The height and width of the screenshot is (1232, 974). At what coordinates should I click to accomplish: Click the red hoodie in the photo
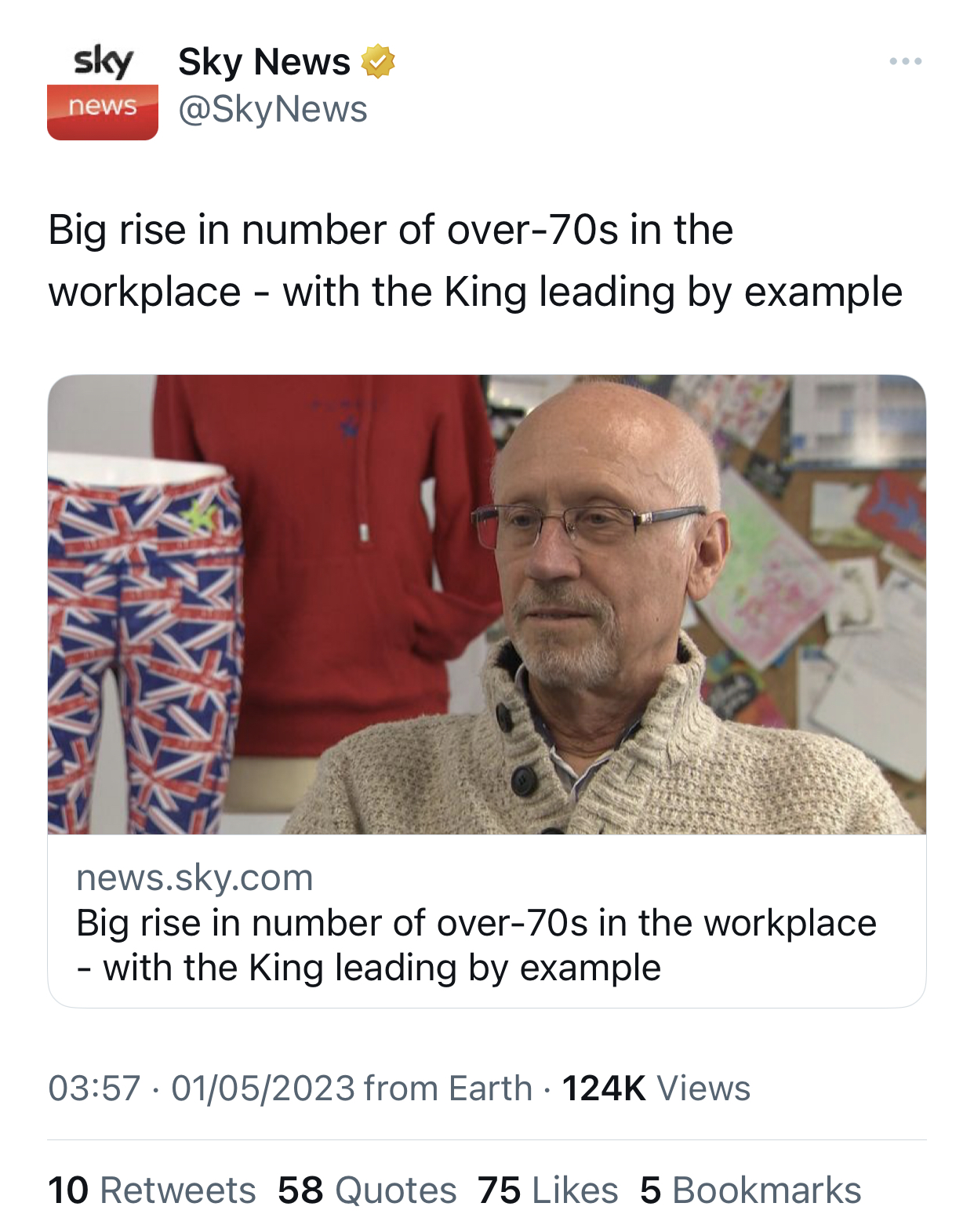(329, 549)
